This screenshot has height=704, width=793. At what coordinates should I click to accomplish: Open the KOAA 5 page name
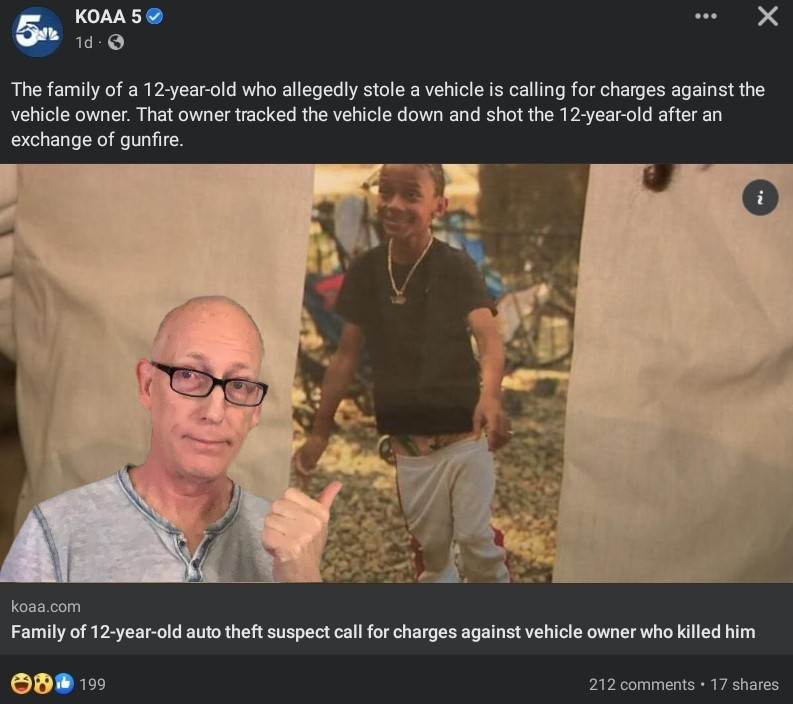tap(108, 17)
